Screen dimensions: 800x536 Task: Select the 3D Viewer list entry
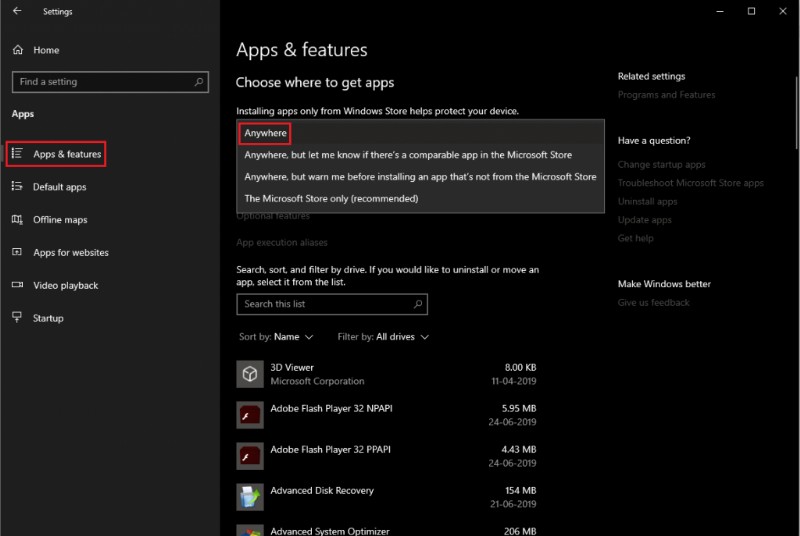[x=386, y=374]
